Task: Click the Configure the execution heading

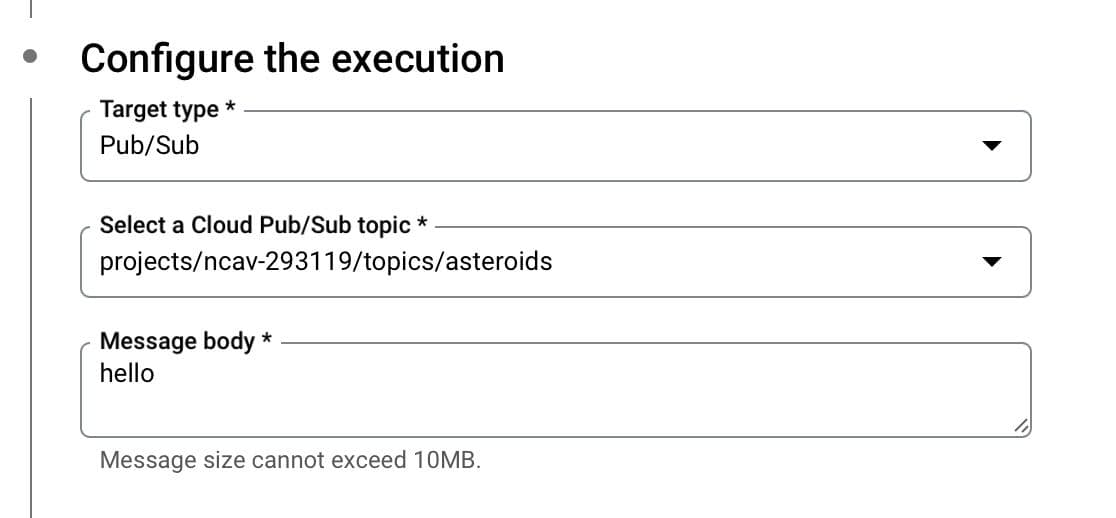Action: tap(292, 58)
